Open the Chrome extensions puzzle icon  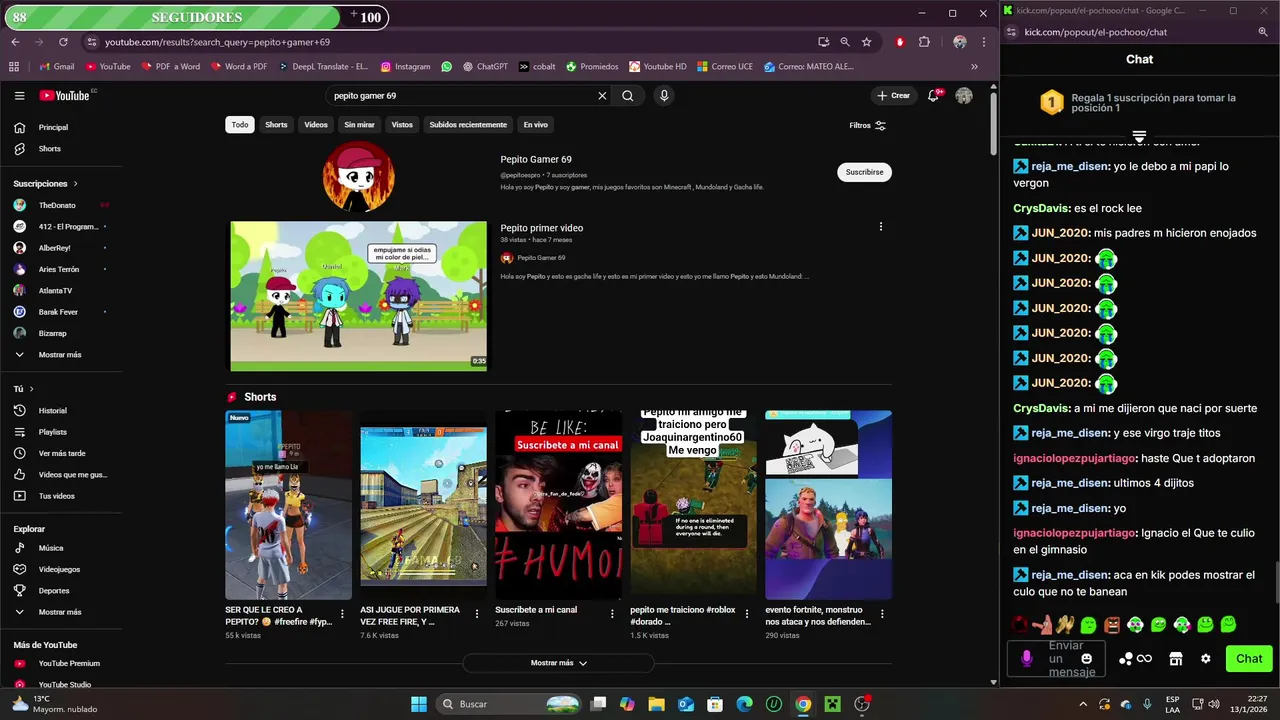(923, 42)
